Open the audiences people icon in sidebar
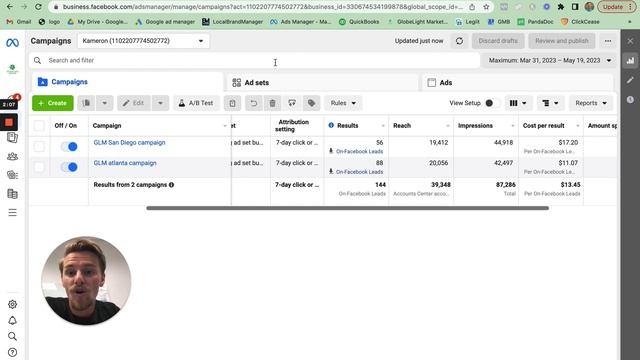 click(x=12, y=156)
